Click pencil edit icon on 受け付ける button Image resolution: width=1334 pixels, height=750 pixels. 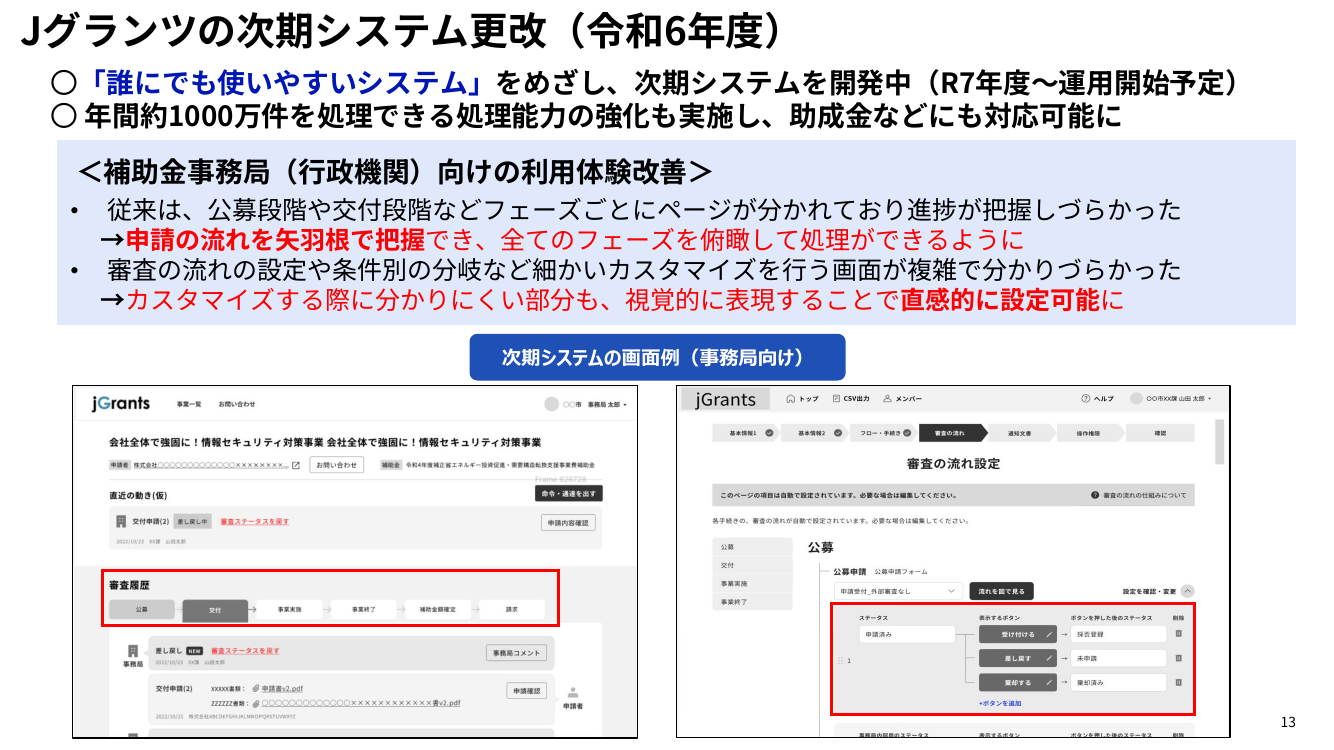coord(1049,634)
